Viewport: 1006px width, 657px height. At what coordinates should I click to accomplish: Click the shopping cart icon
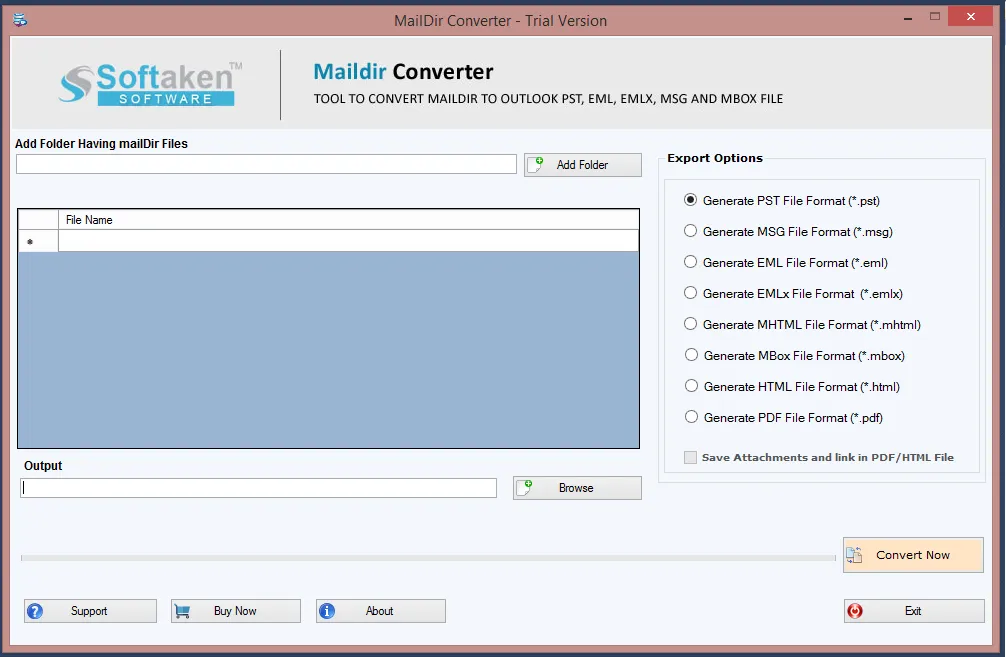coord(182,611)
